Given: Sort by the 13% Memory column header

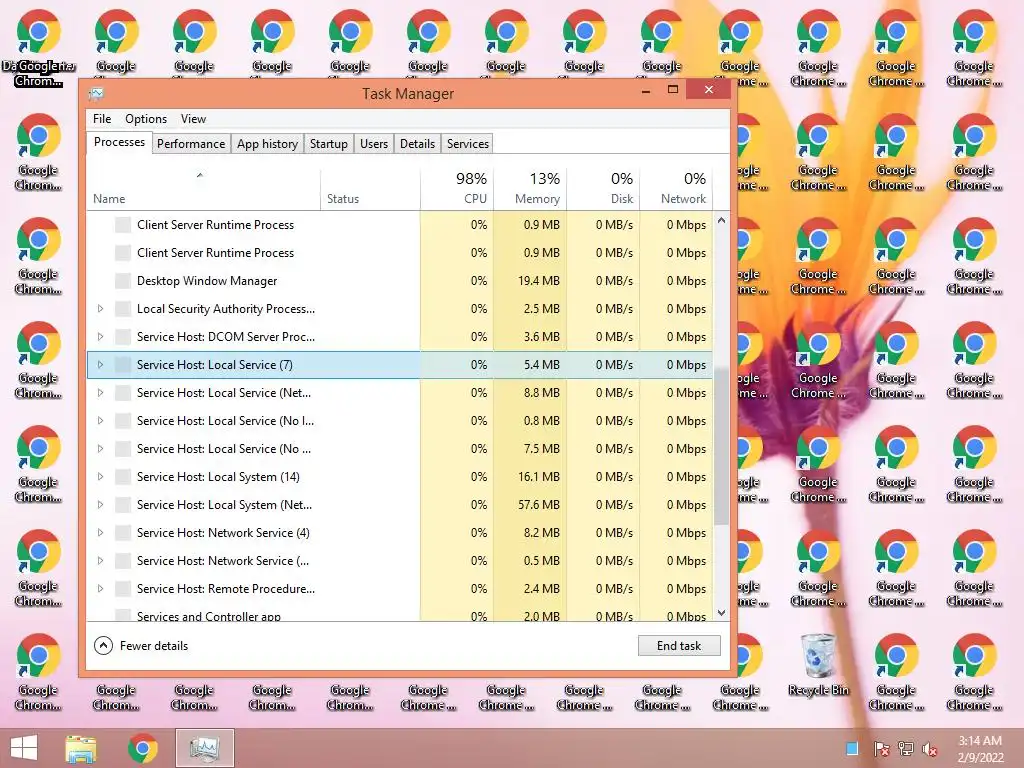Looking at the screenshot, I should coord(530,189).
